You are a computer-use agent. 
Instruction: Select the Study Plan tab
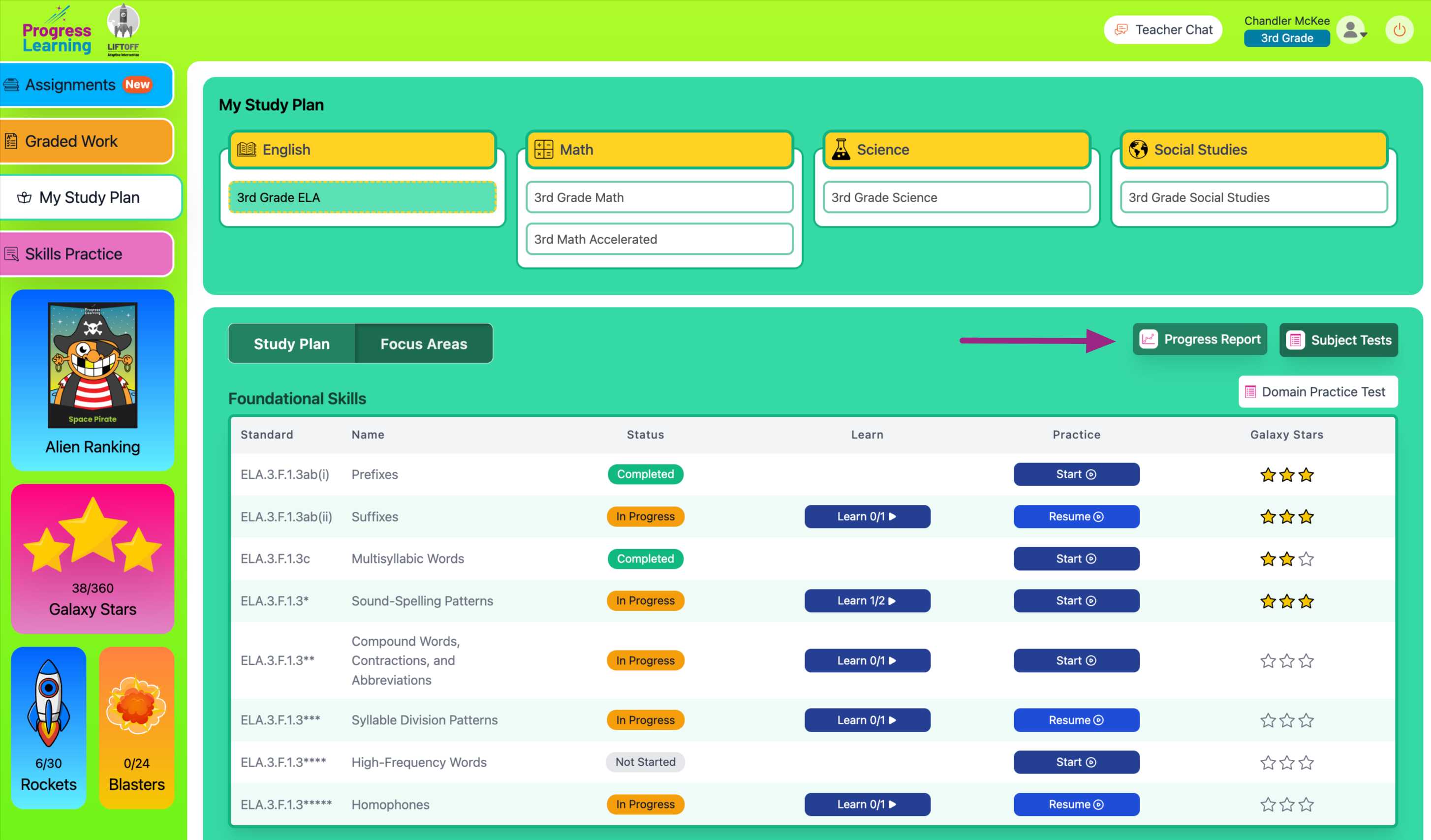pyautogui.click(x=291, y=343)
